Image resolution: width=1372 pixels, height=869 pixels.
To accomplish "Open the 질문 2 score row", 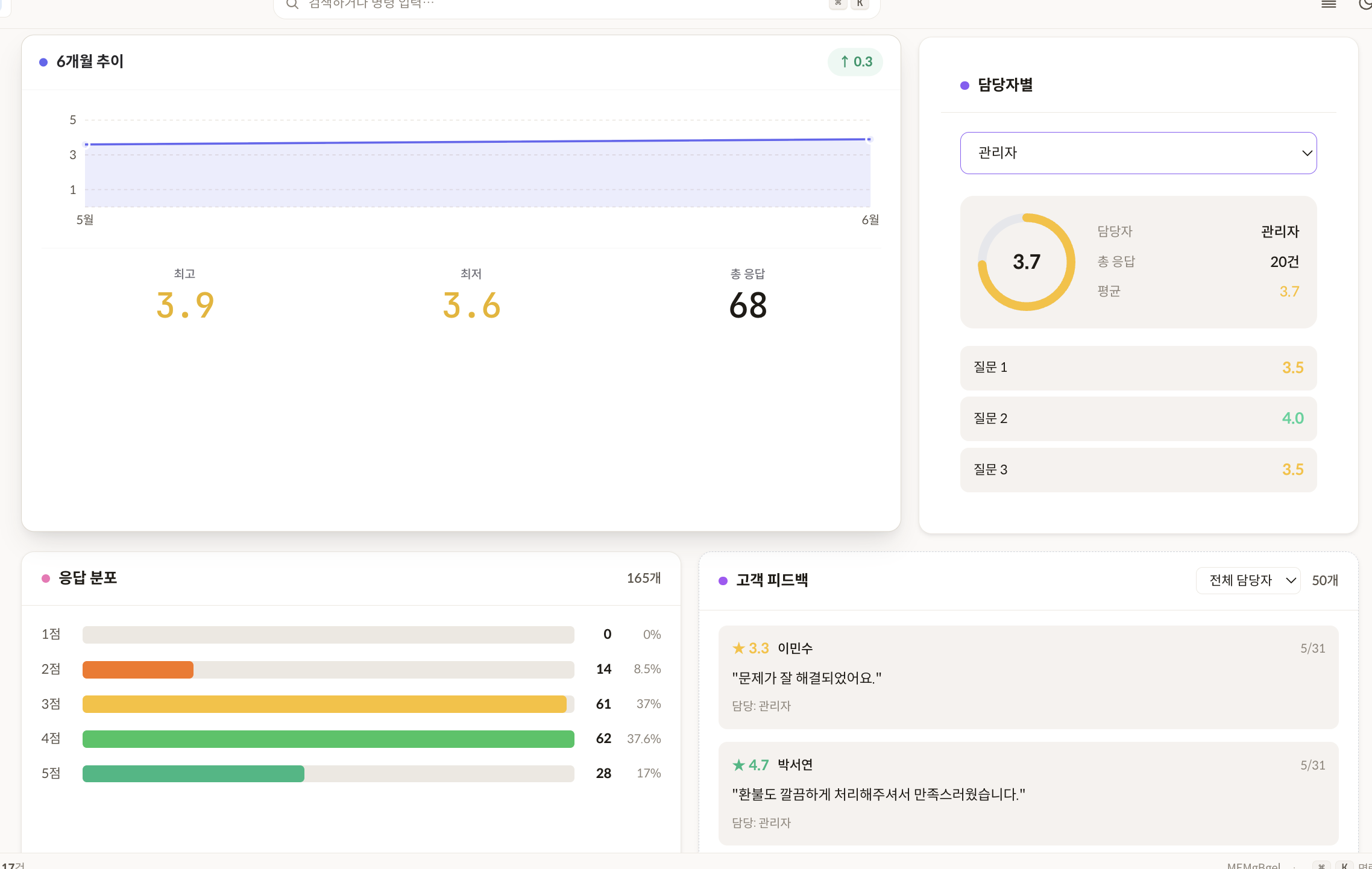I will [x=1138, y=418].
